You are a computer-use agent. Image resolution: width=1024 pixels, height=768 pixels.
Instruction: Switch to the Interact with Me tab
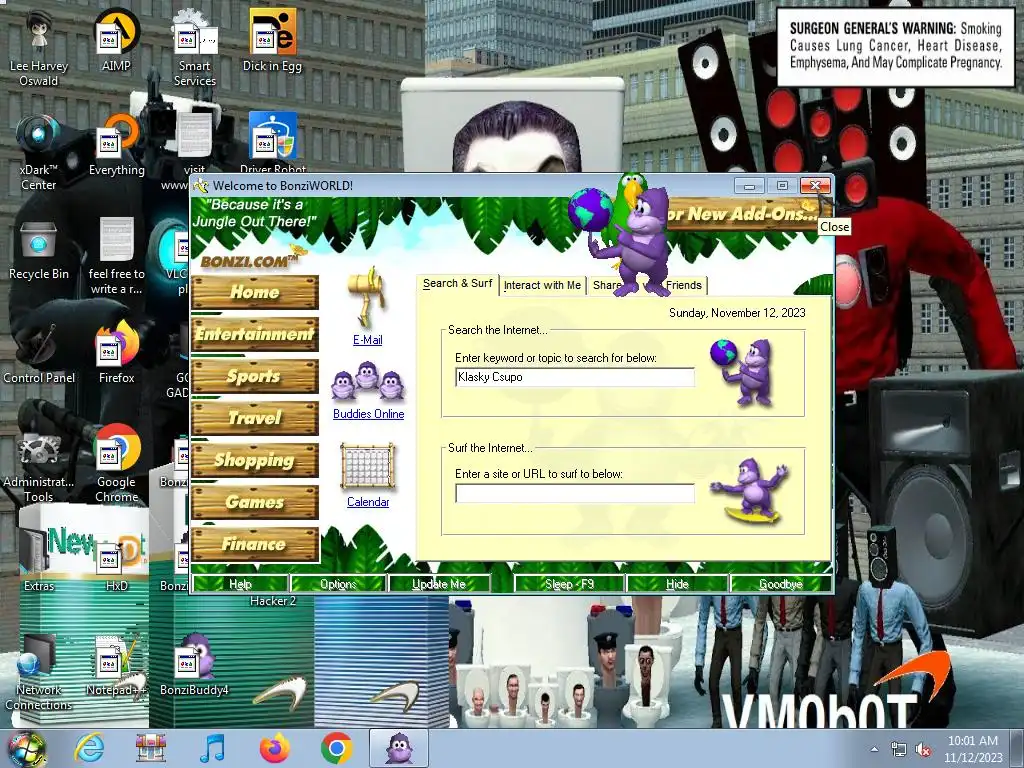[542, 285]
